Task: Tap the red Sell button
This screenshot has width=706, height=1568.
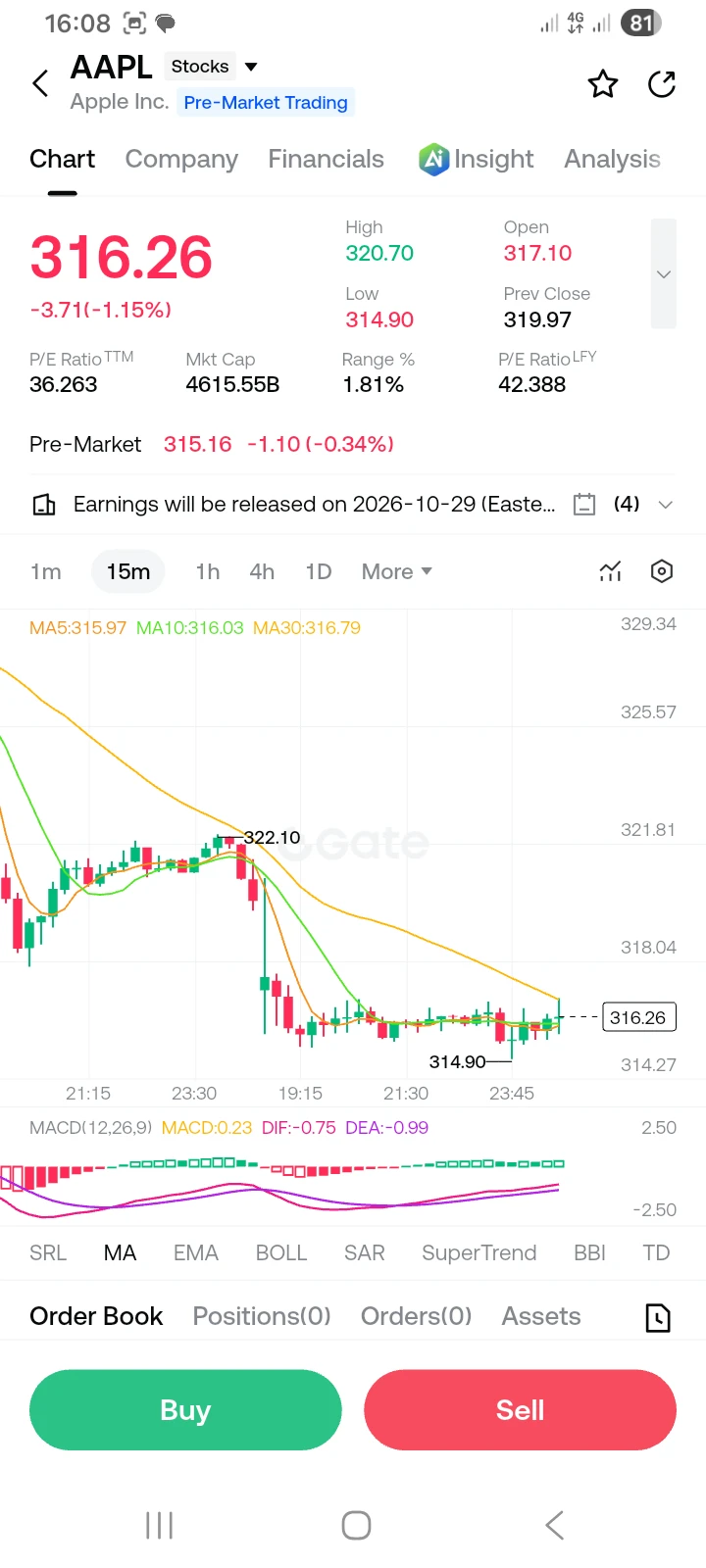Action: 520,1410
